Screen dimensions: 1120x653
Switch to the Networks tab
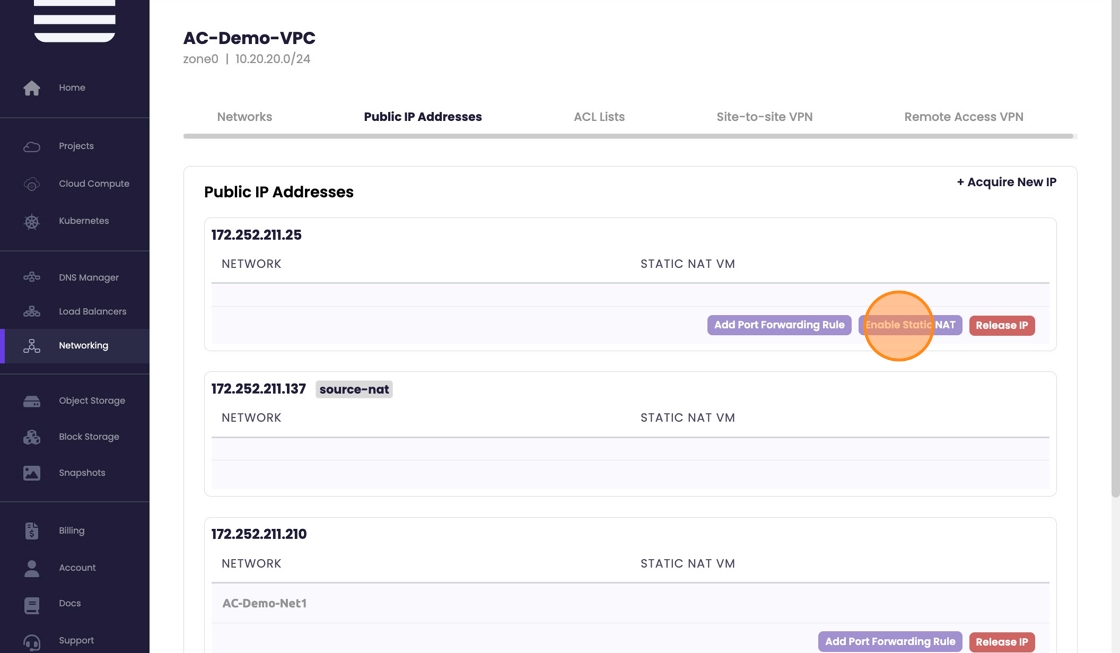tap(244, 117)
